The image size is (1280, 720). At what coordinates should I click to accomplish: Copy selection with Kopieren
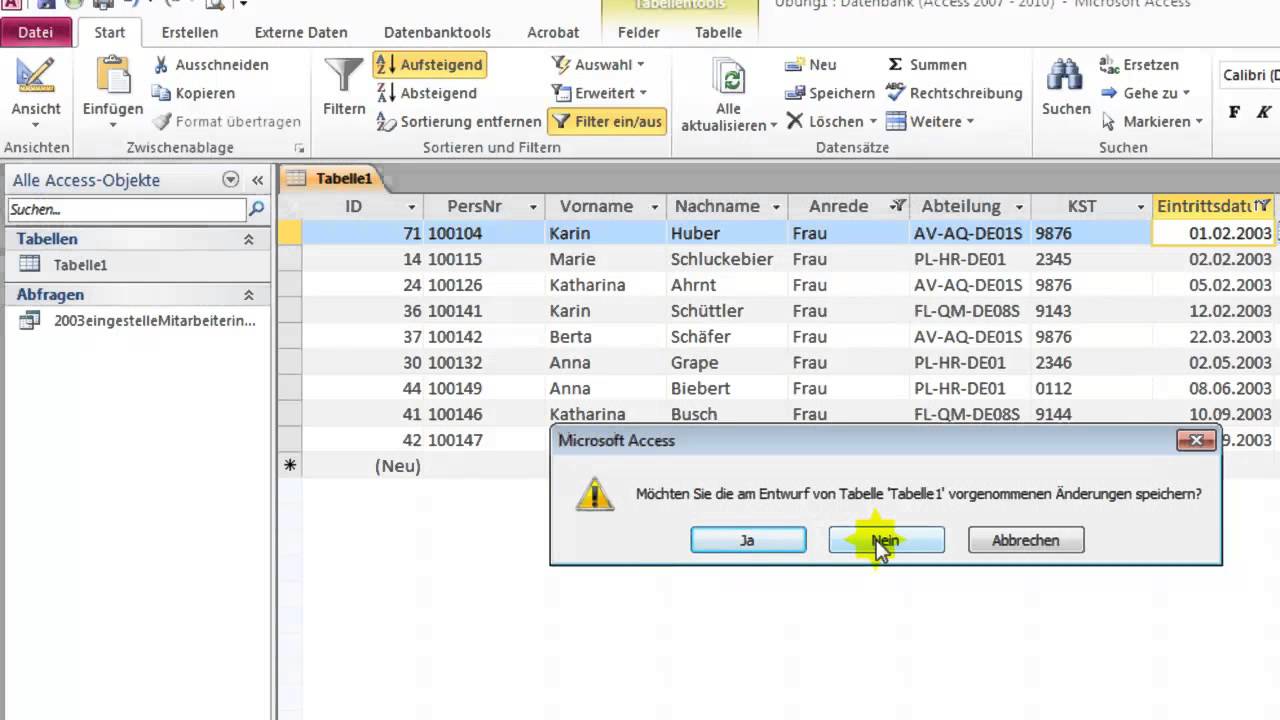coord(194,93)
